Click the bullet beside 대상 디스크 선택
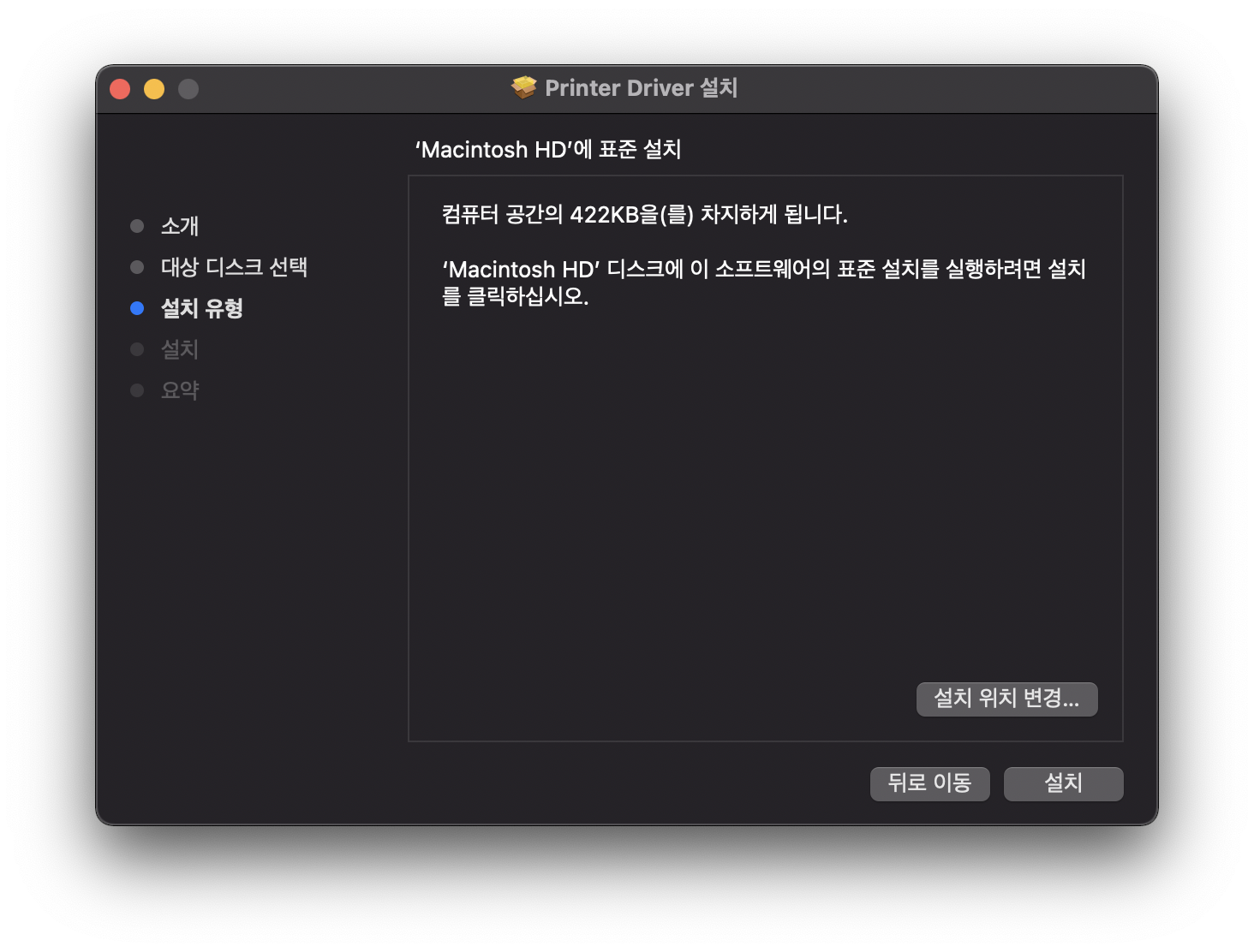The image size is (1254, 952). point(137,267)
